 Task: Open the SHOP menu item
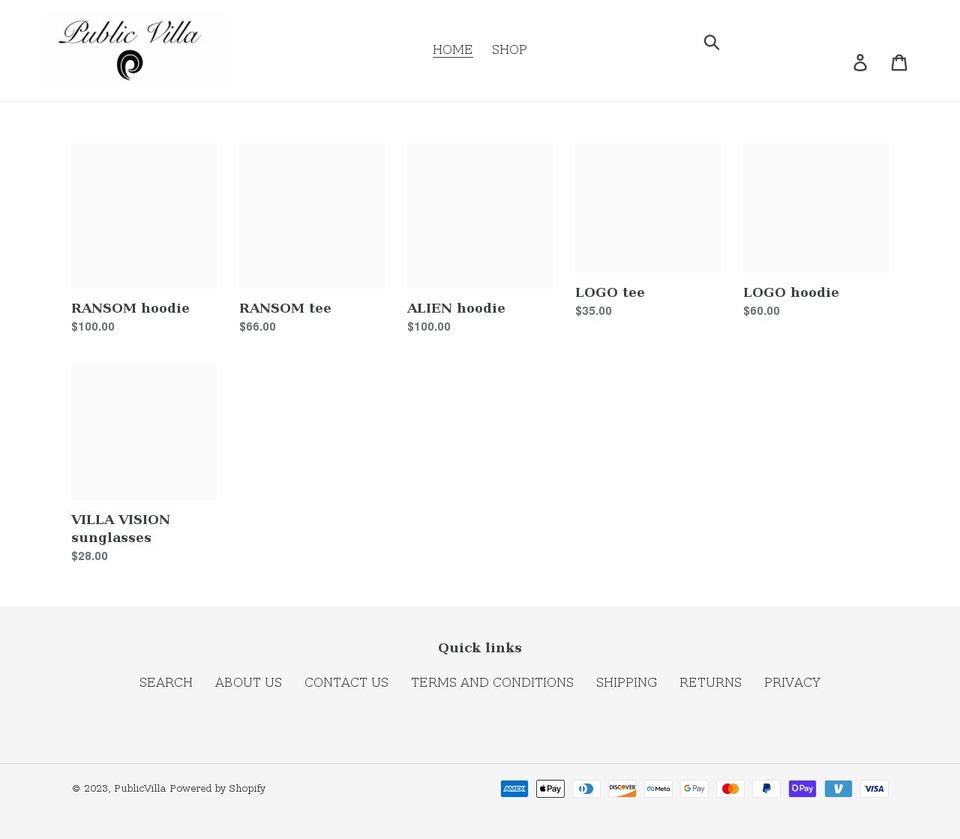[x=509, y=50]
